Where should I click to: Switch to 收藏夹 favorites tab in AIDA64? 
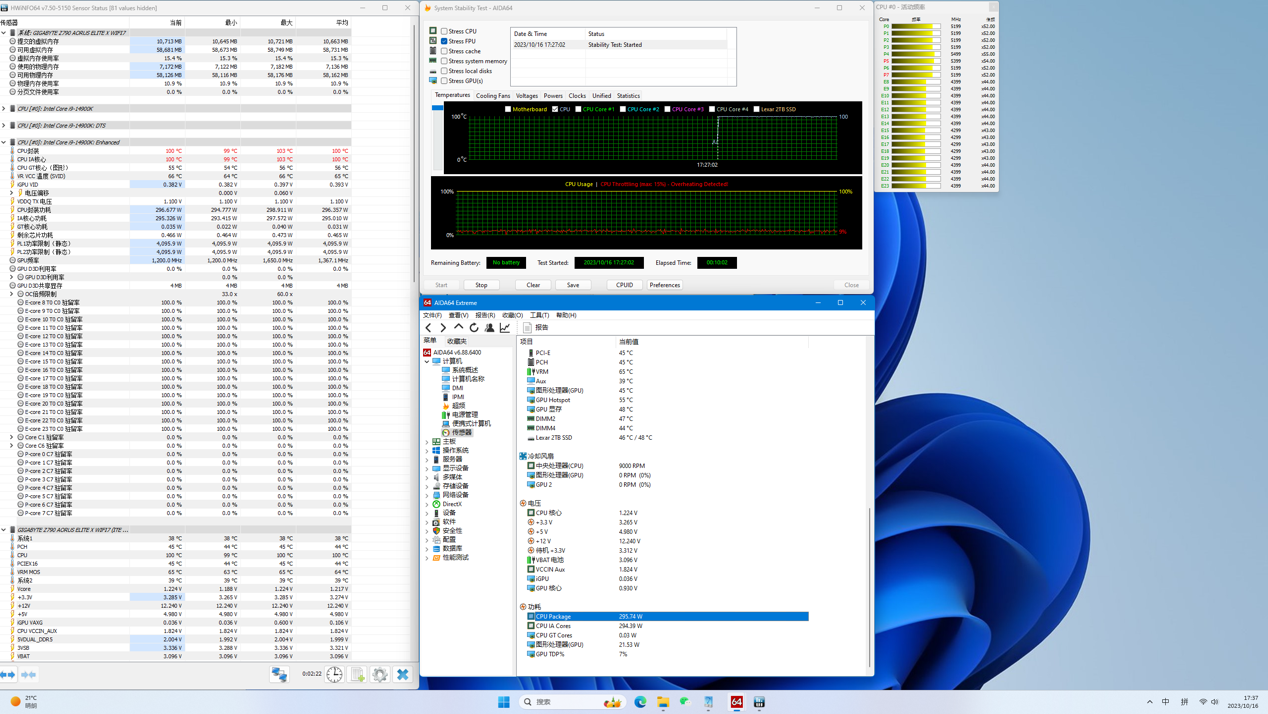point(456,341)
